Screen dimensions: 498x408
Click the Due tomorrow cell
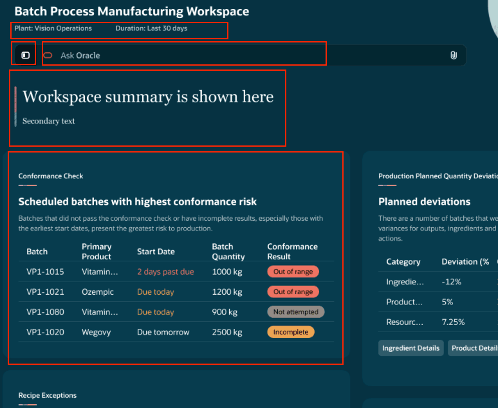[163, 332]
